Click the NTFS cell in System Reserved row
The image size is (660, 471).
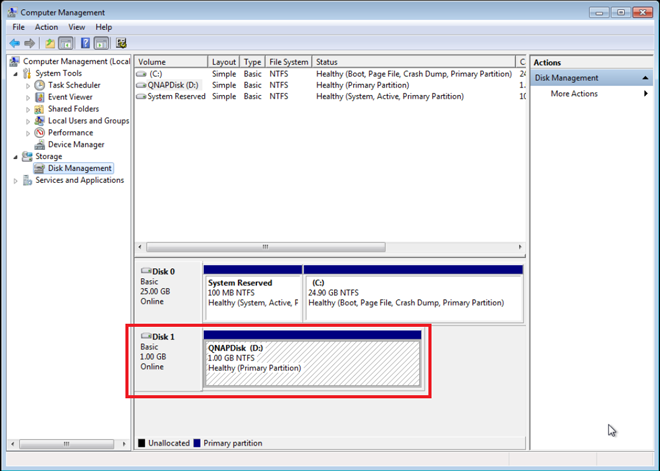279,96
